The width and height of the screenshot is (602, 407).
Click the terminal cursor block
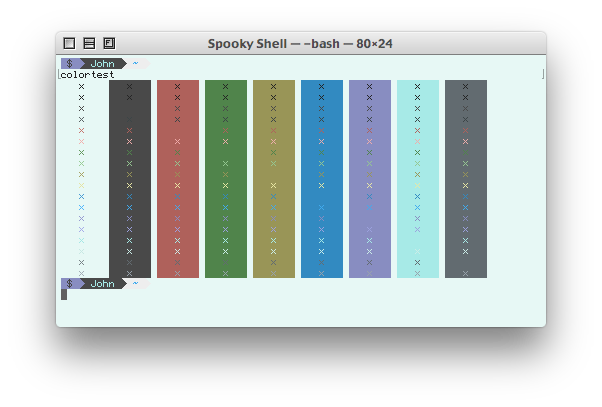point(64,294)
